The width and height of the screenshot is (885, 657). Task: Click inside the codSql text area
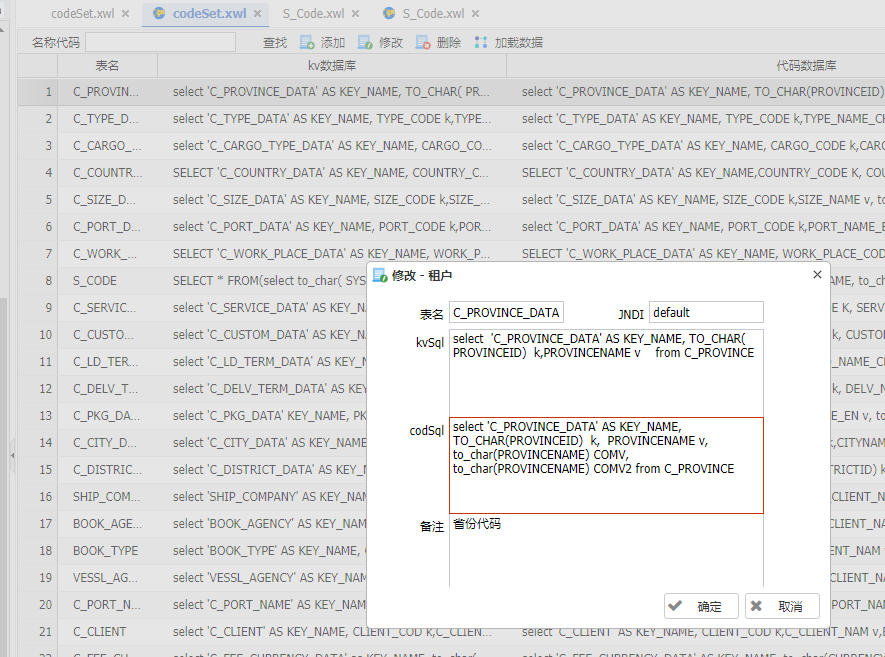click(x=606, y=466)
